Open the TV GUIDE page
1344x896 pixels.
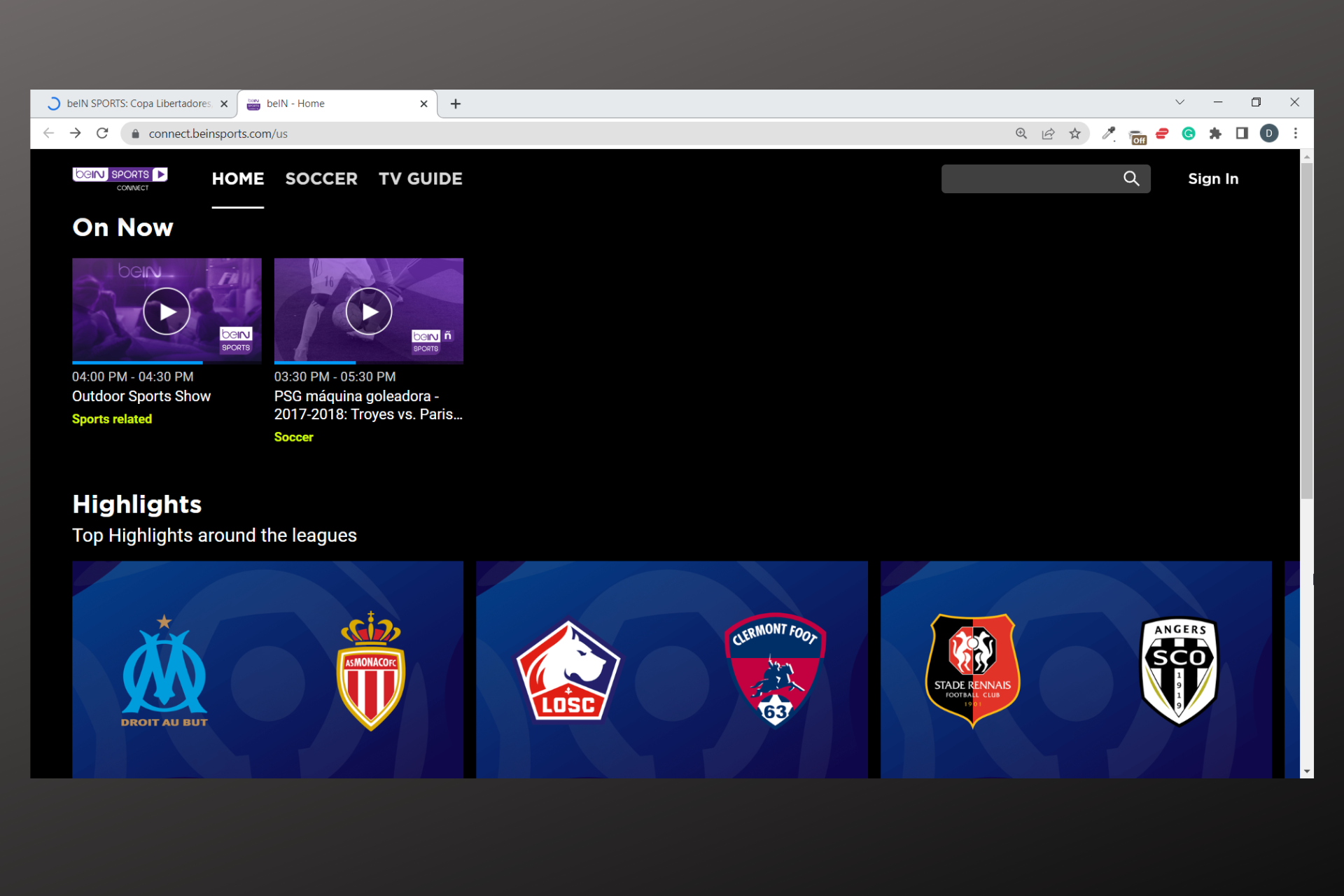coord(420,178)
